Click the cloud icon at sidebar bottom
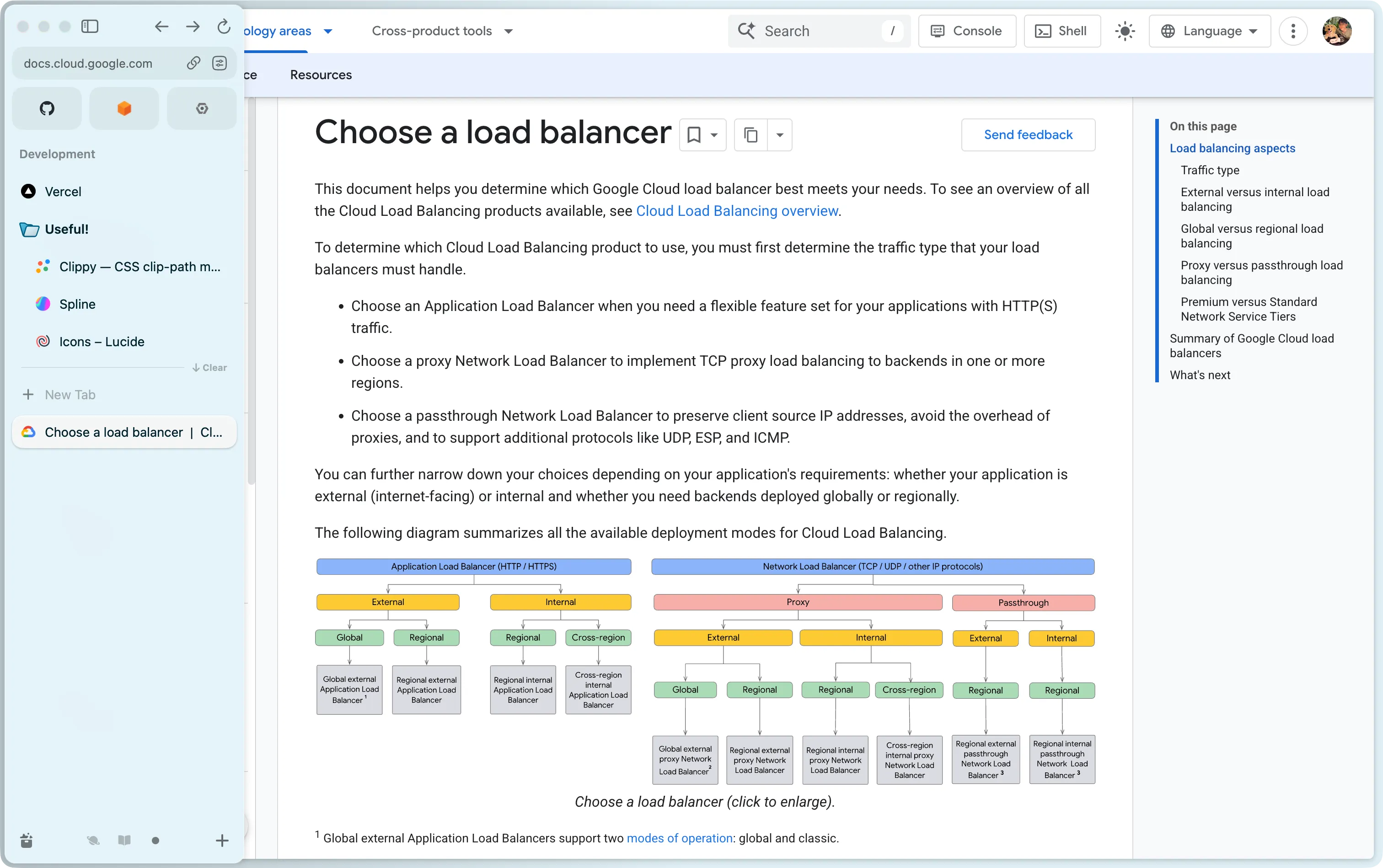 (93, 841)
